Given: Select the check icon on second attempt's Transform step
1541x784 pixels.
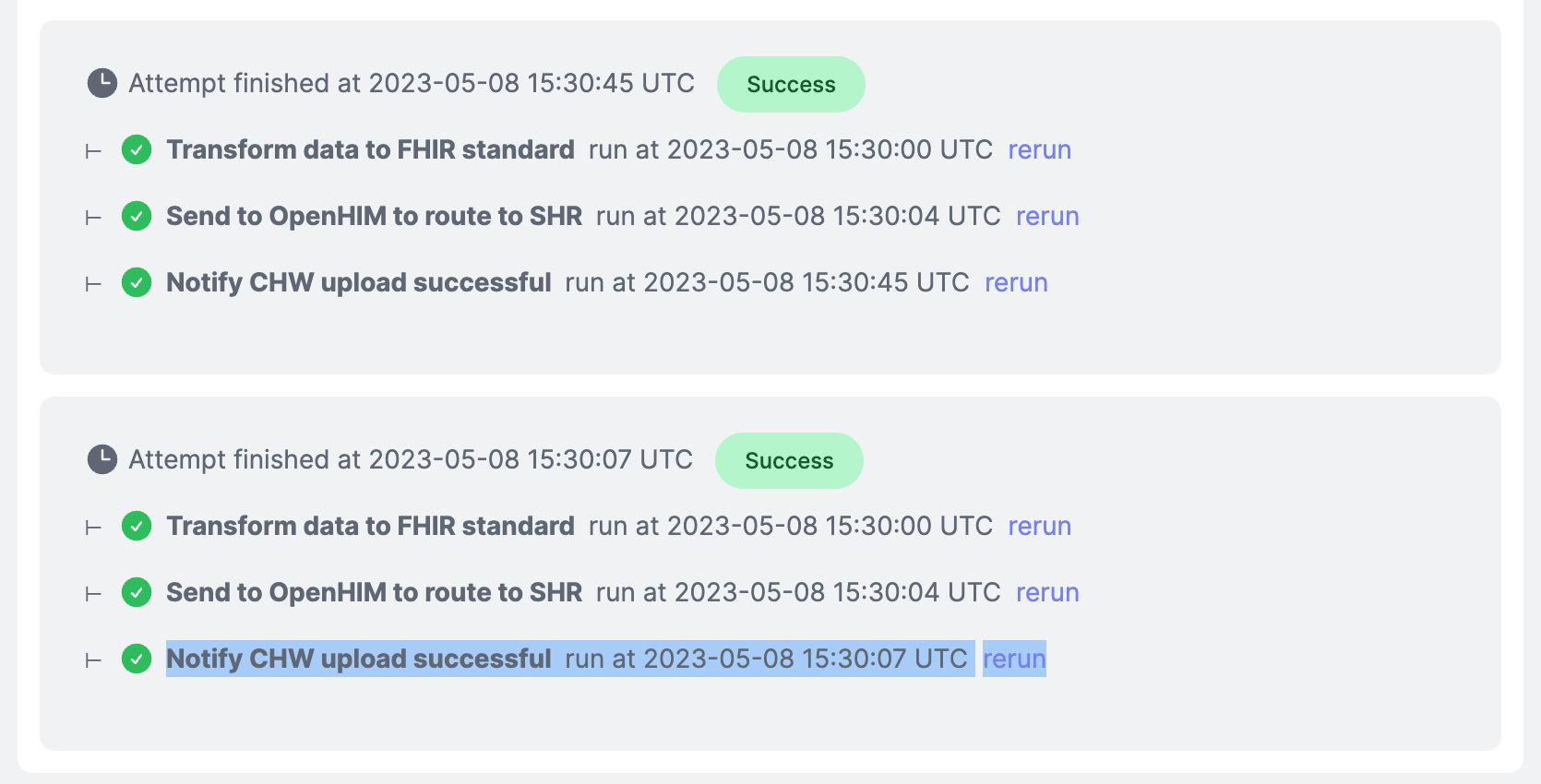Looking at the screenshot, I should click(136, 526).
